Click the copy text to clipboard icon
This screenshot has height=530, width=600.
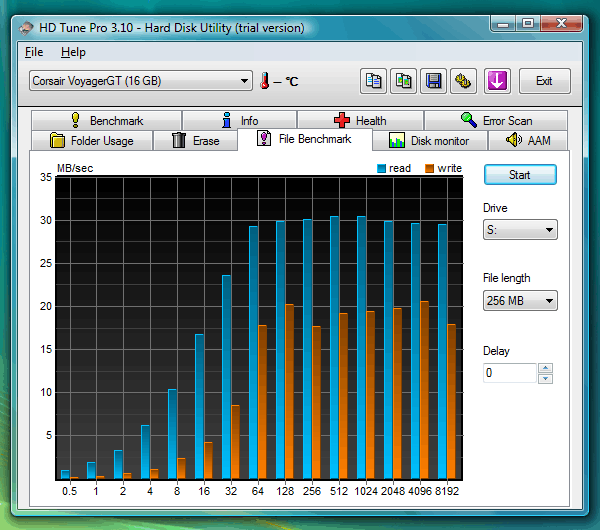click(x=373, y=81)
